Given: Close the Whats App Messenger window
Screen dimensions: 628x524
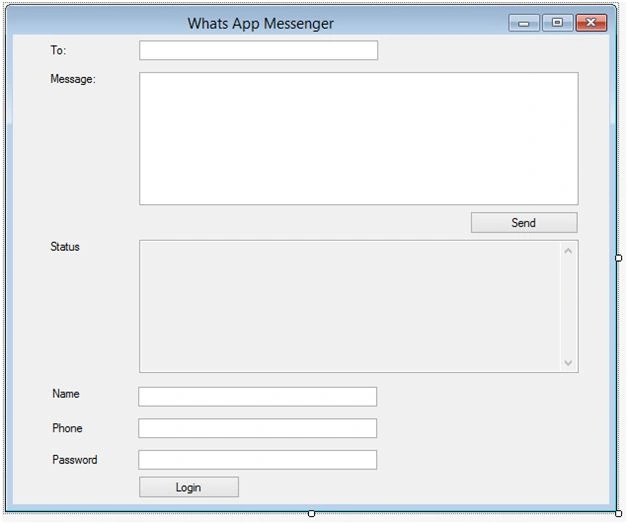Looking at the screenshot, I should tap(591, 23).
